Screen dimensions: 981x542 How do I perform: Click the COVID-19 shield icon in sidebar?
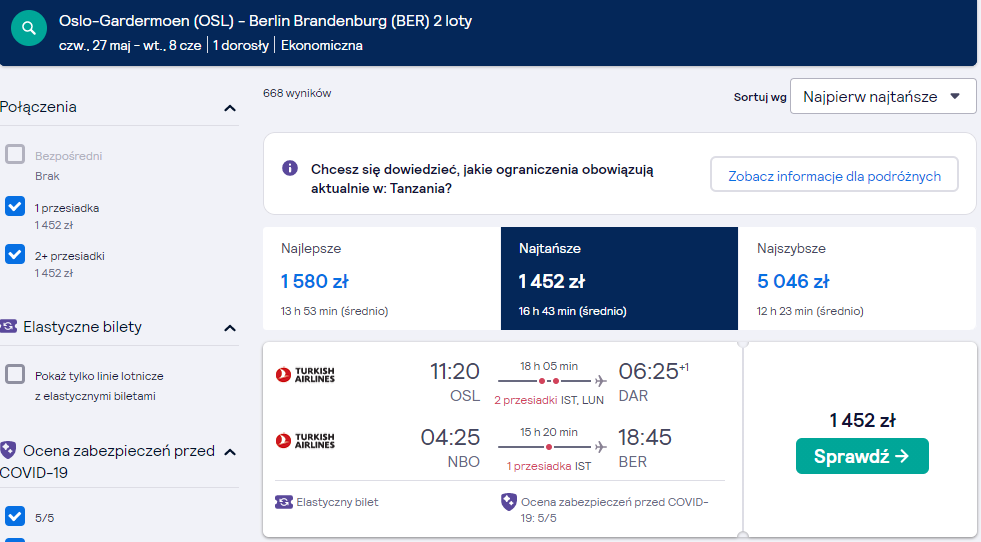pos(8,450)
